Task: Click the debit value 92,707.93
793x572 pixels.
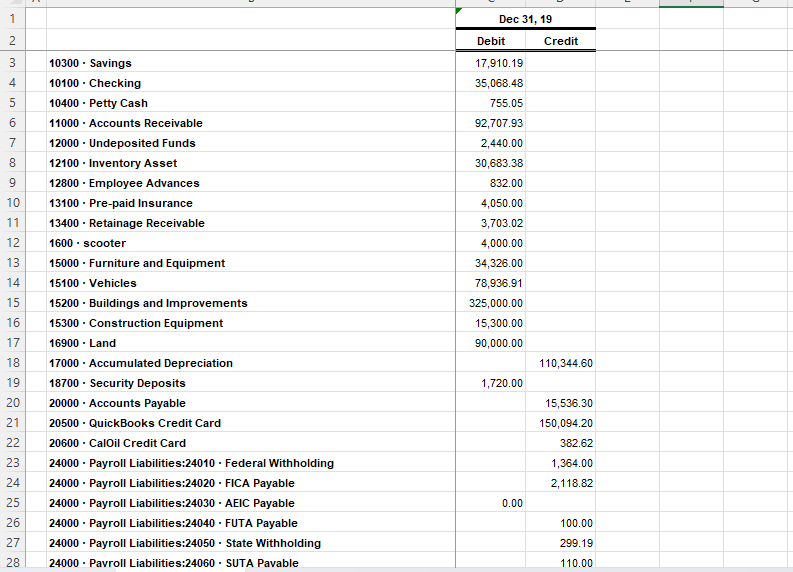Action: [x=491, y=123]
